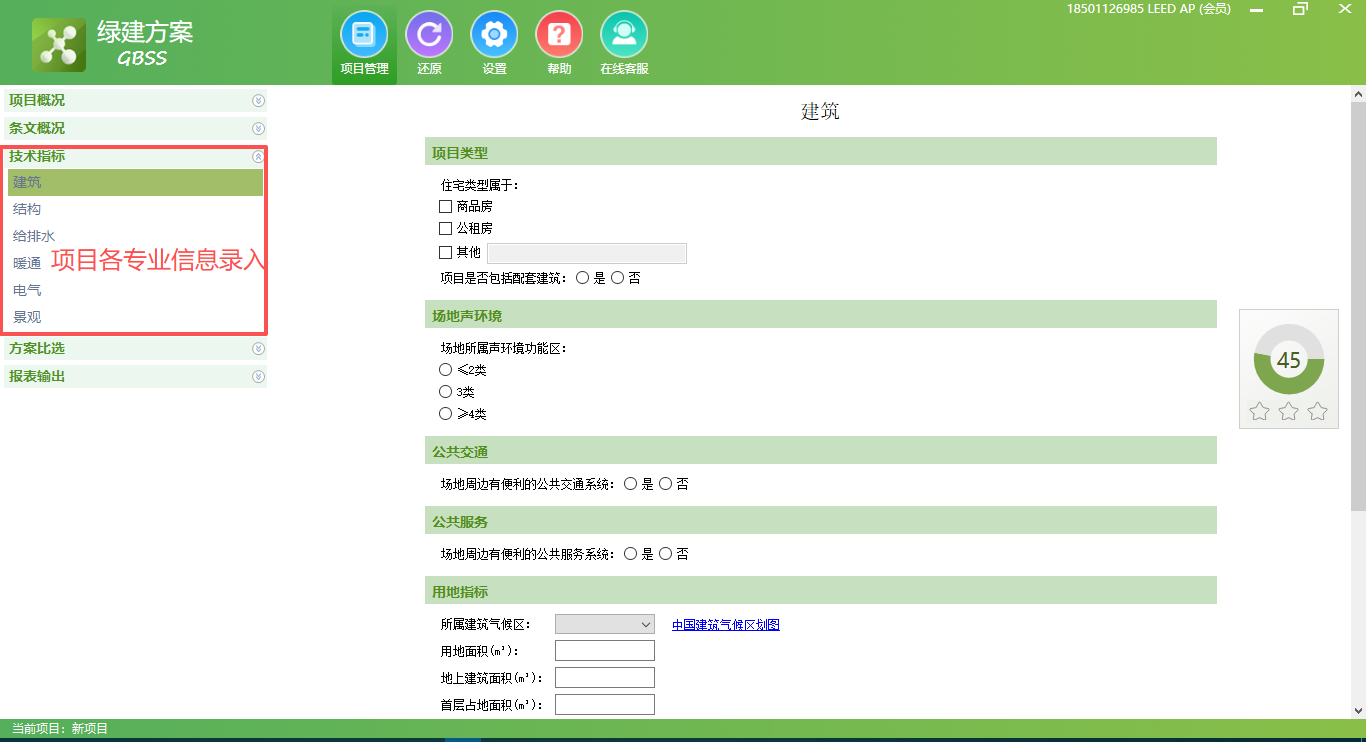1366x742 pixels.
Task: Collapse the 技术指标 section
Action: (258, 156)
